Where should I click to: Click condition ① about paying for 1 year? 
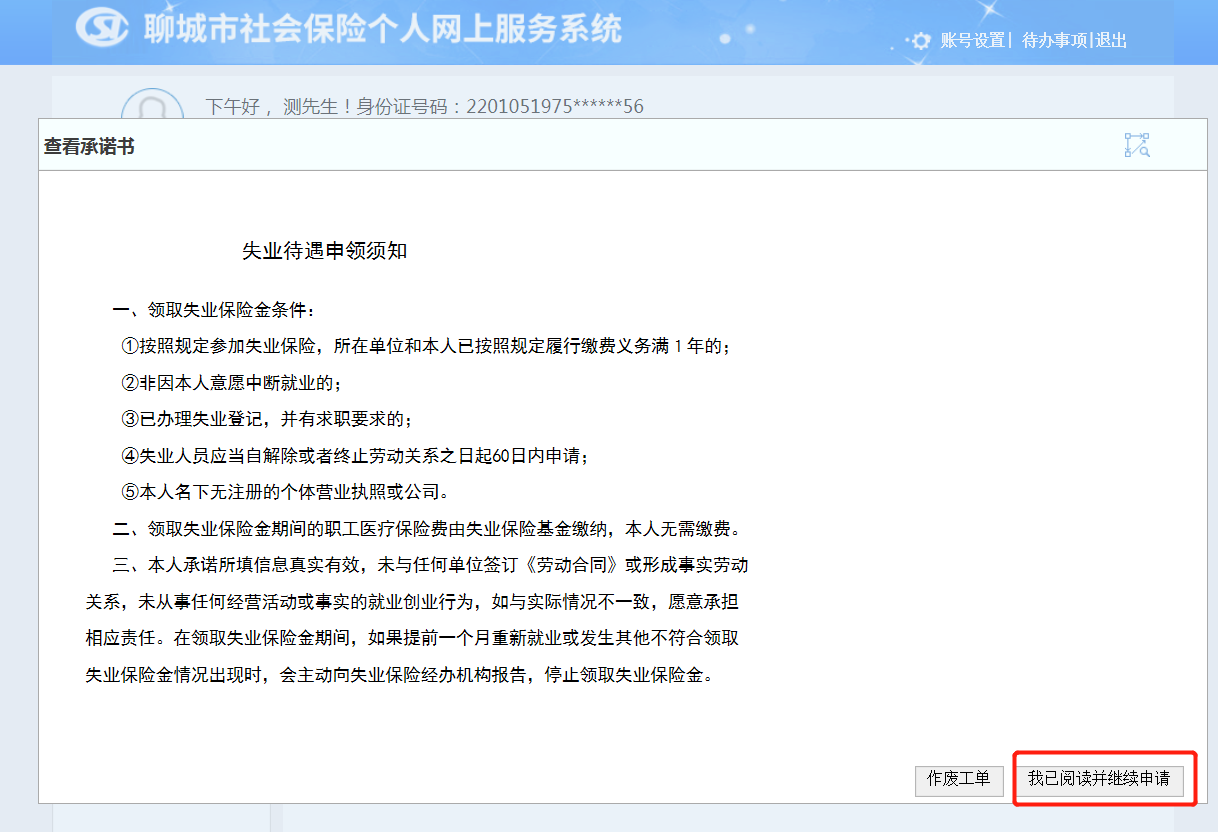[x=425, y=346]
